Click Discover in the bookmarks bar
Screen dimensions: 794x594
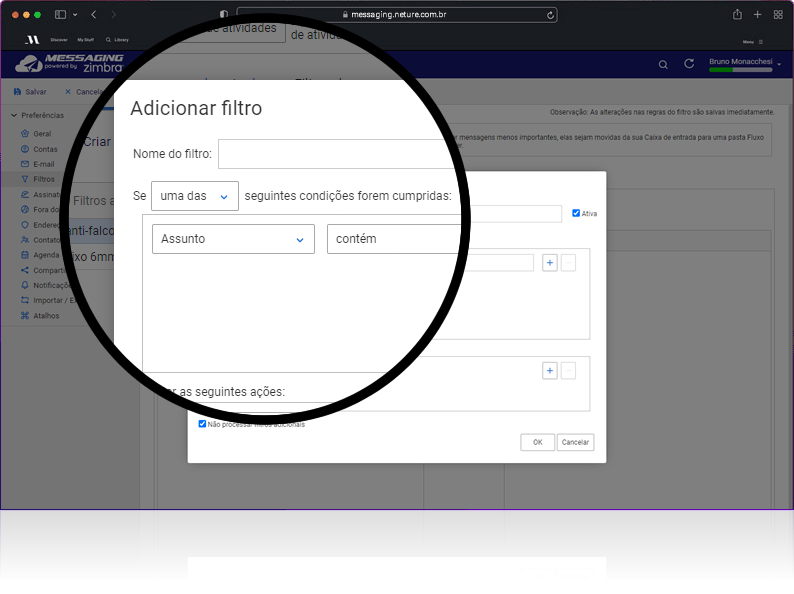pyautogui.click(x=59, y=39)
